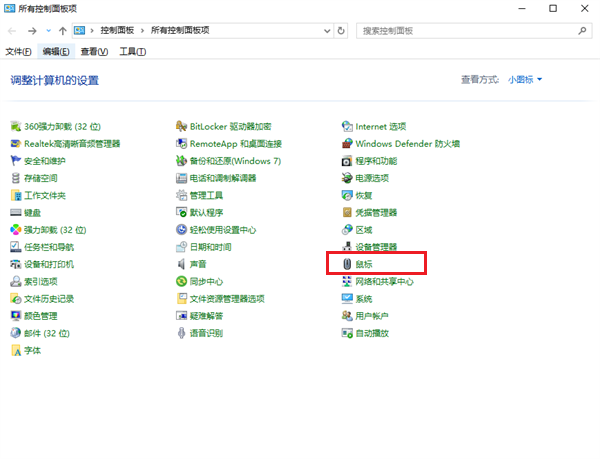This screenshot has width=600, height=459.
Task: Open 文件资源管理器选项 link
Action: pos(227,299)
